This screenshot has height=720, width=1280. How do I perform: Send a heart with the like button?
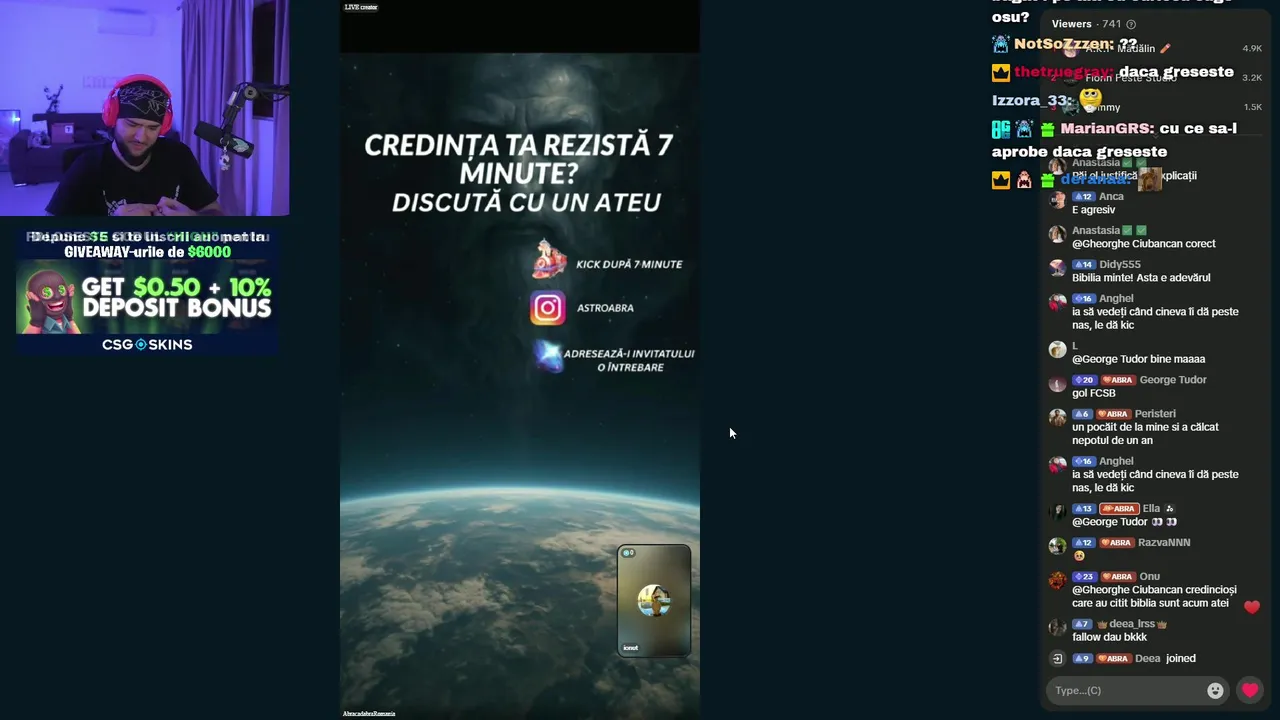pyautogui.click(x=1249, y=690)
